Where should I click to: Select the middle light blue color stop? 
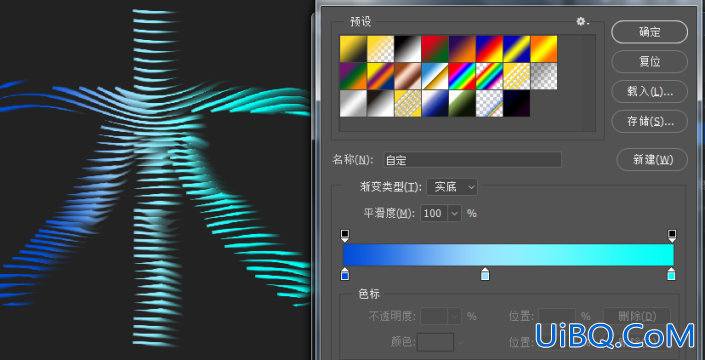tap(485, 274)
